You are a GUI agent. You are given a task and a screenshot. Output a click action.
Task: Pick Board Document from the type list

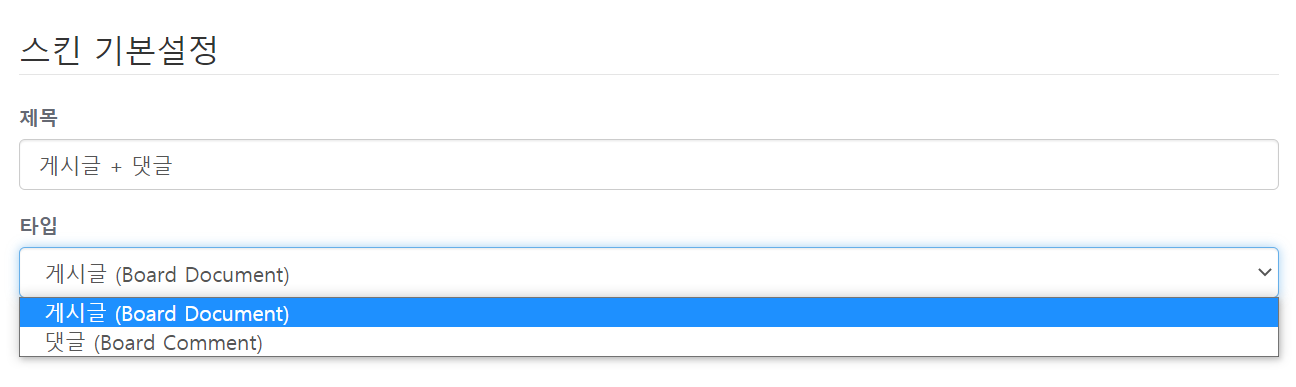coord(649,313)
